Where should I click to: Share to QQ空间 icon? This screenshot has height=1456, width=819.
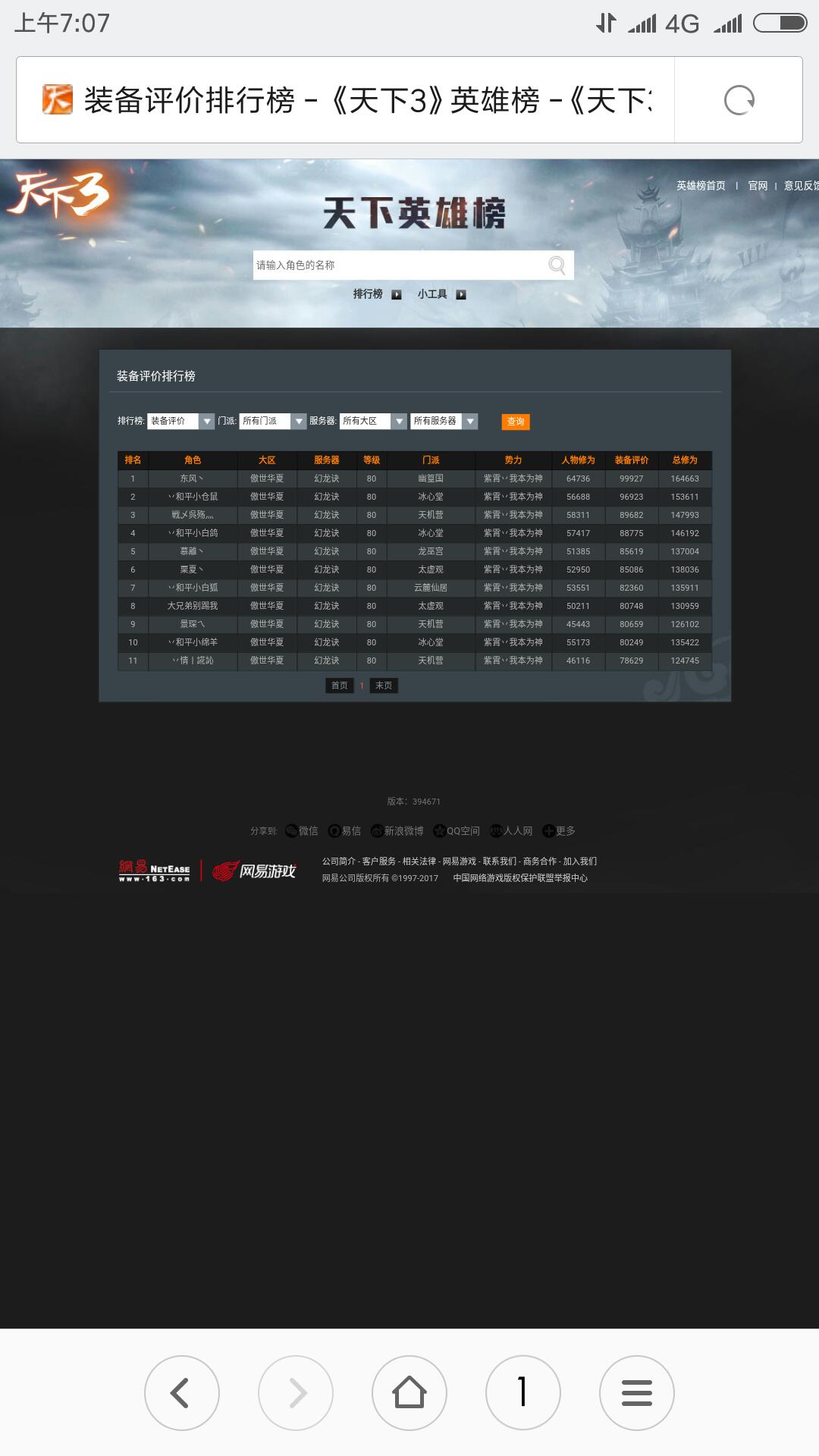[x=439, y=831]
